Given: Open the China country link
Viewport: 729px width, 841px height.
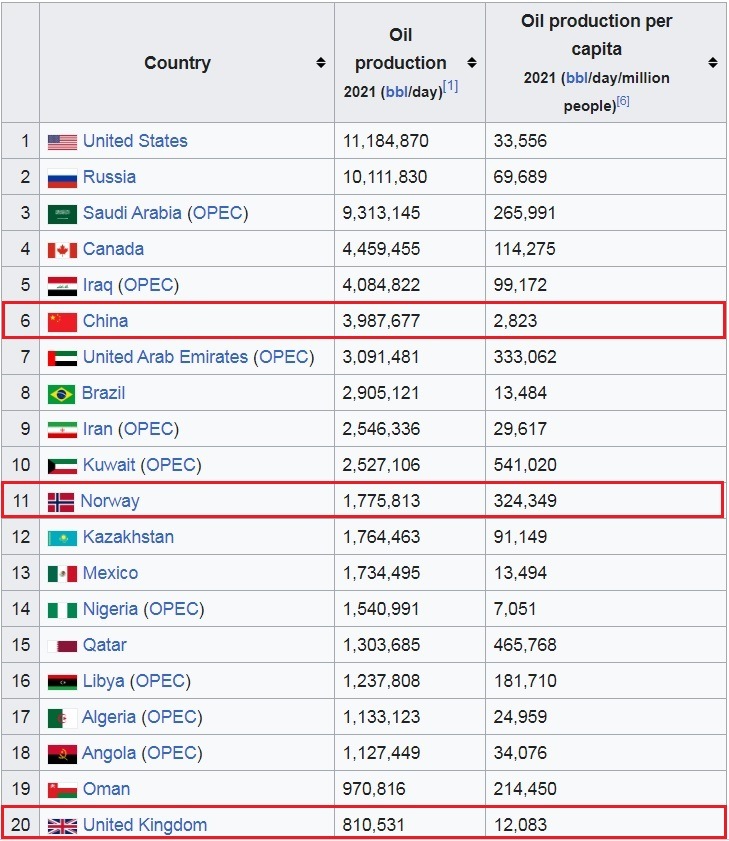Looking at the screenshot, I should 105,321.
